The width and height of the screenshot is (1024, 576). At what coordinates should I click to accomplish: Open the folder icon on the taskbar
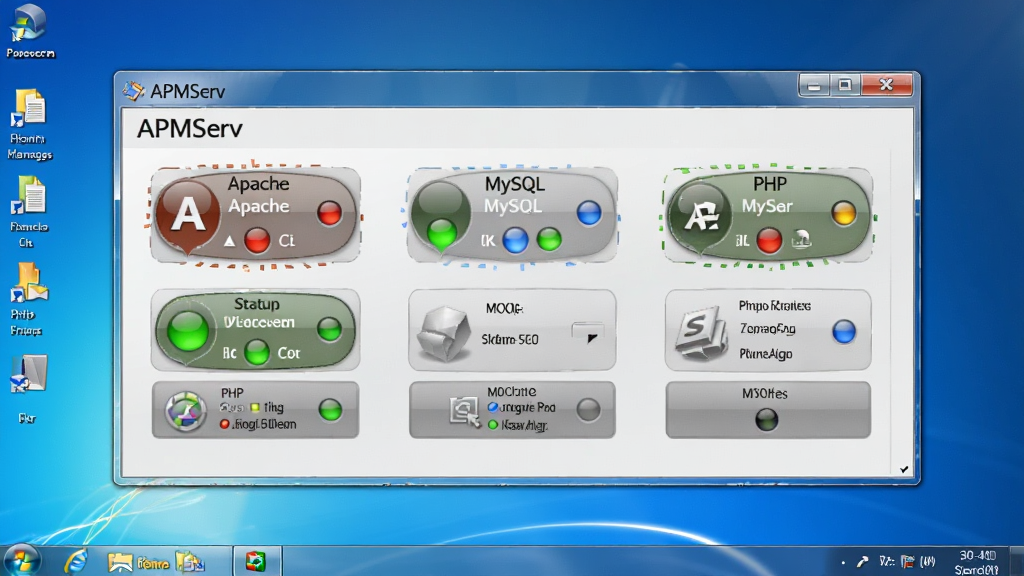120,562
